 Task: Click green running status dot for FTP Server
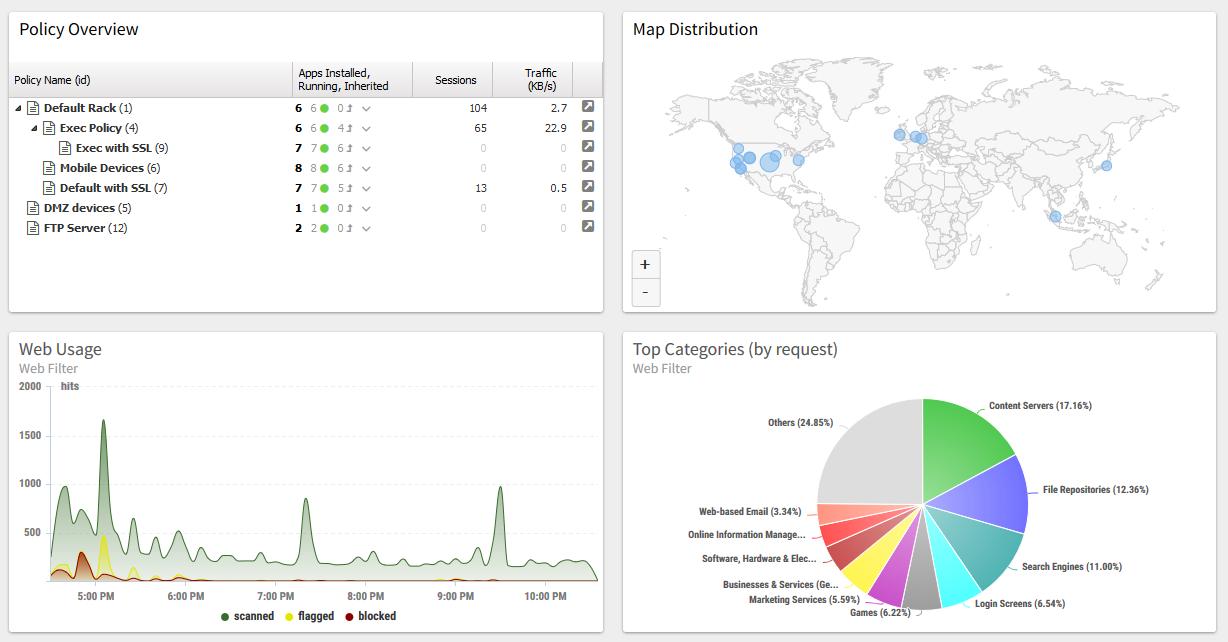[324, 228]
